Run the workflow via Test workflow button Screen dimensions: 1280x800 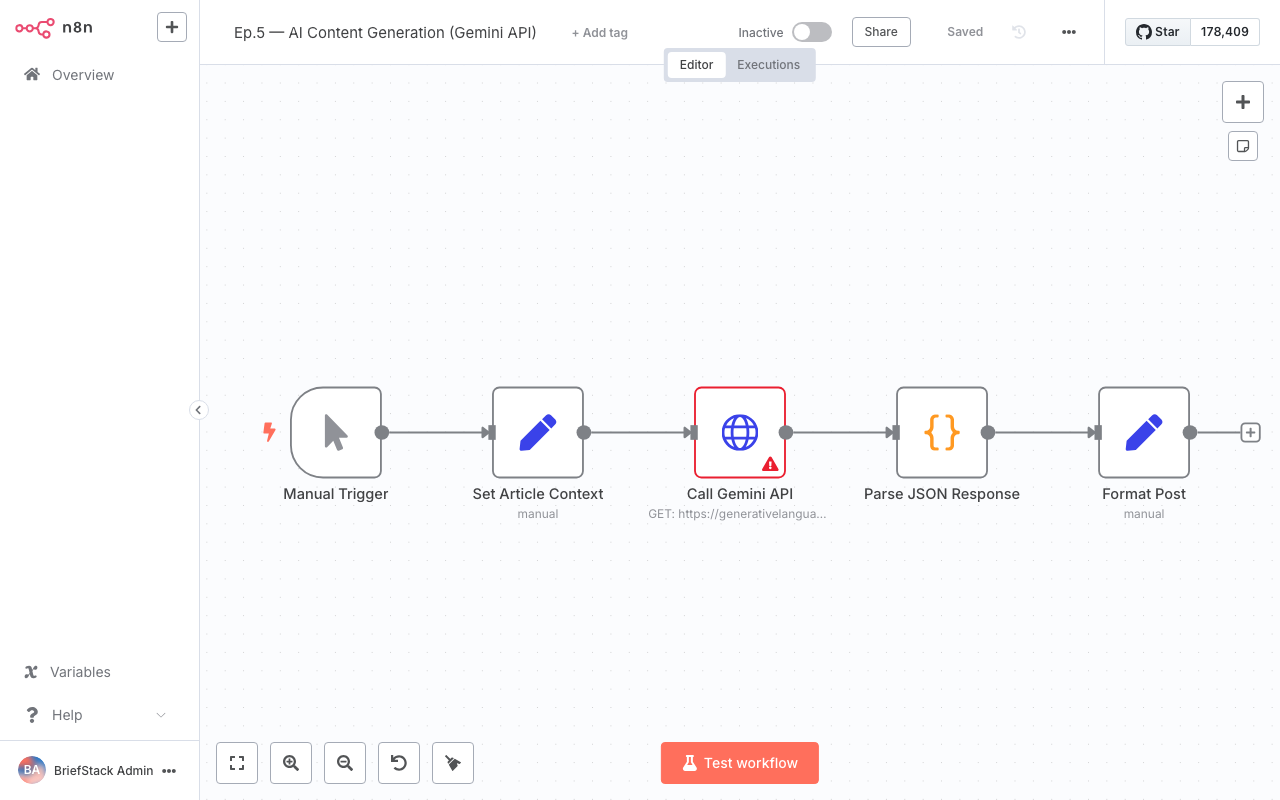pos(739,763)
